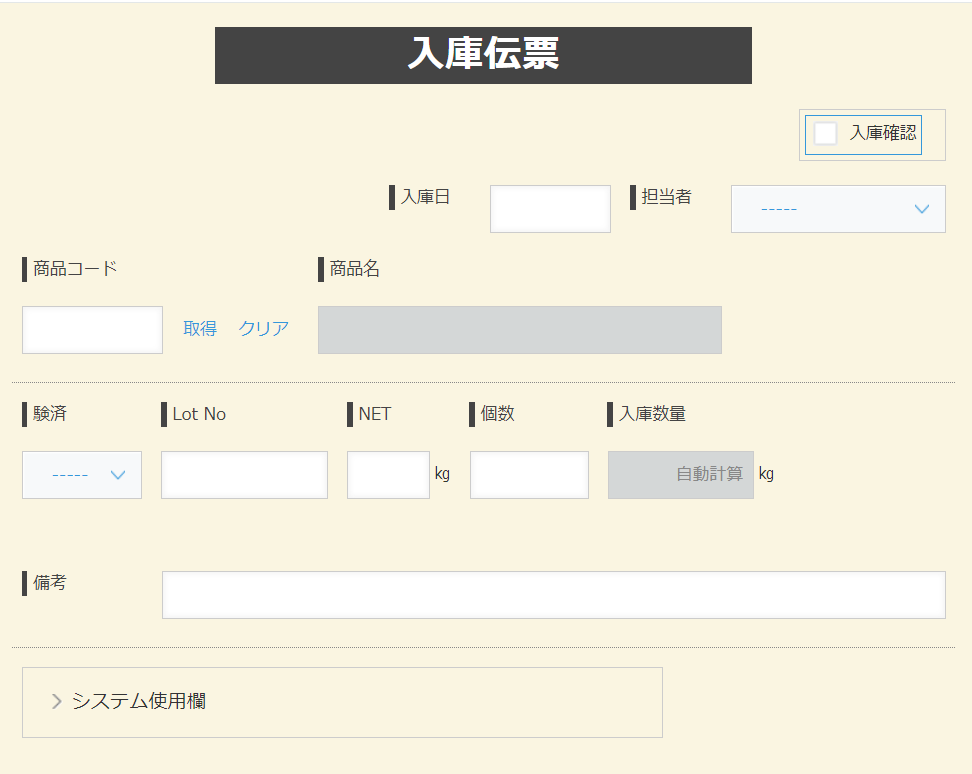Screen dimensions: 972x774
Task: Click the 担当者 field label
Action: [x=666, y=197]
